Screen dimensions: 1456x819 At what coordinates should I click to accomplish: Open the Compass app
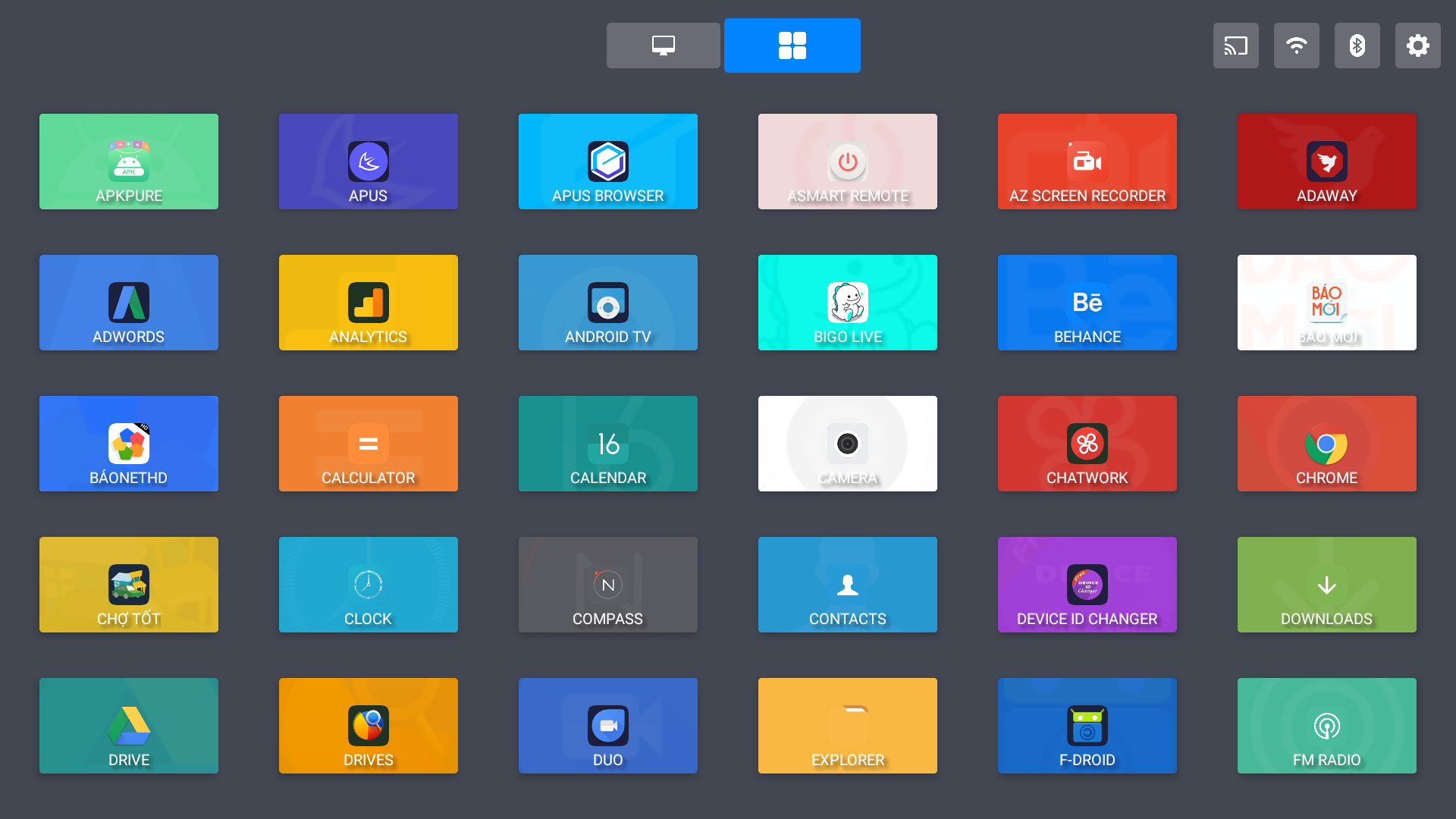[607, 585]
